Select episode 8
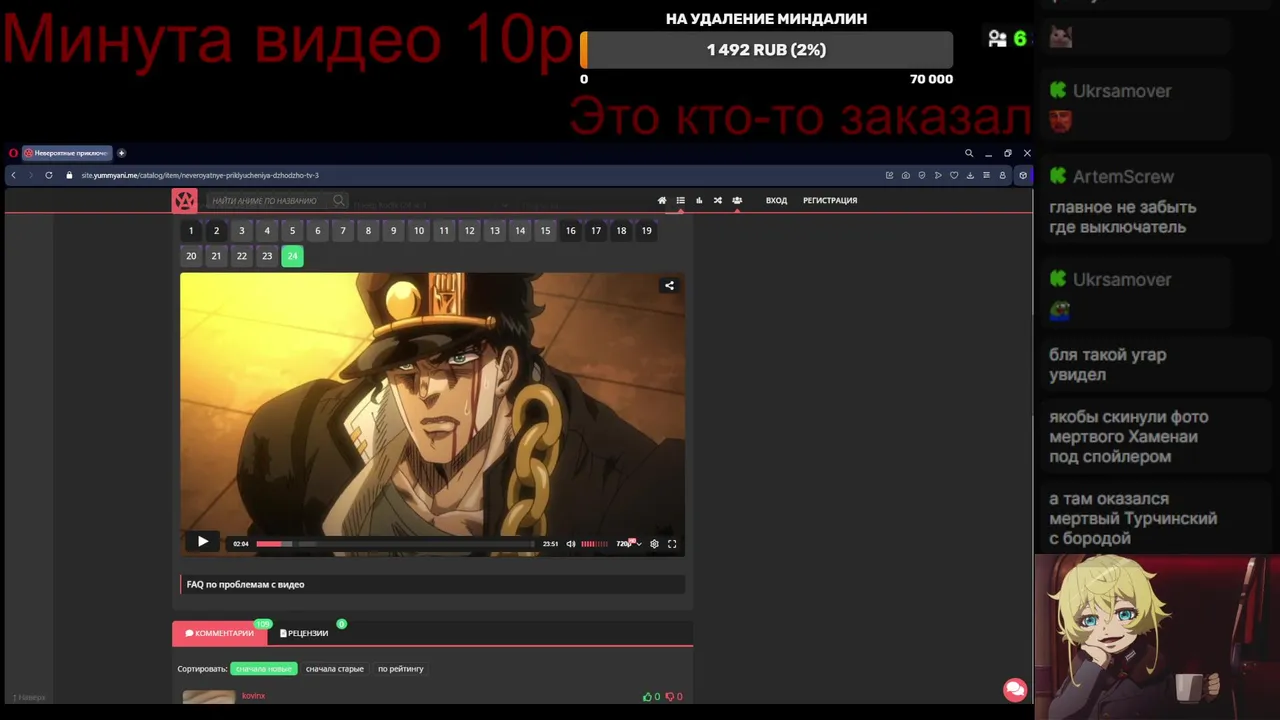1280x720 pixels. (x=368, y=231)
